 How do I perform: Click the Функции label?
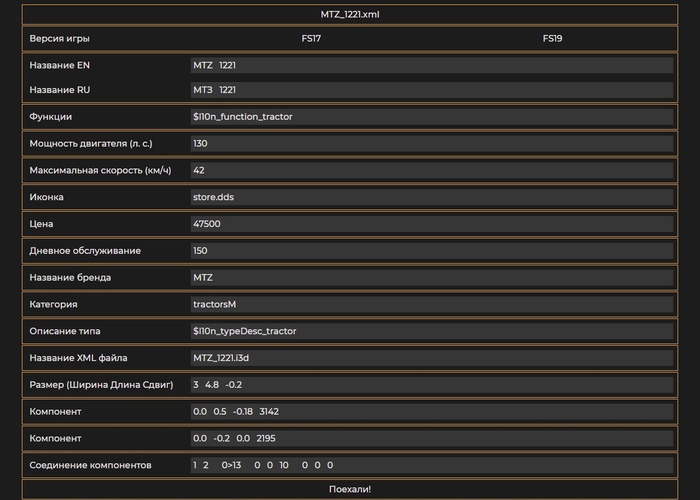coord(50,117)
